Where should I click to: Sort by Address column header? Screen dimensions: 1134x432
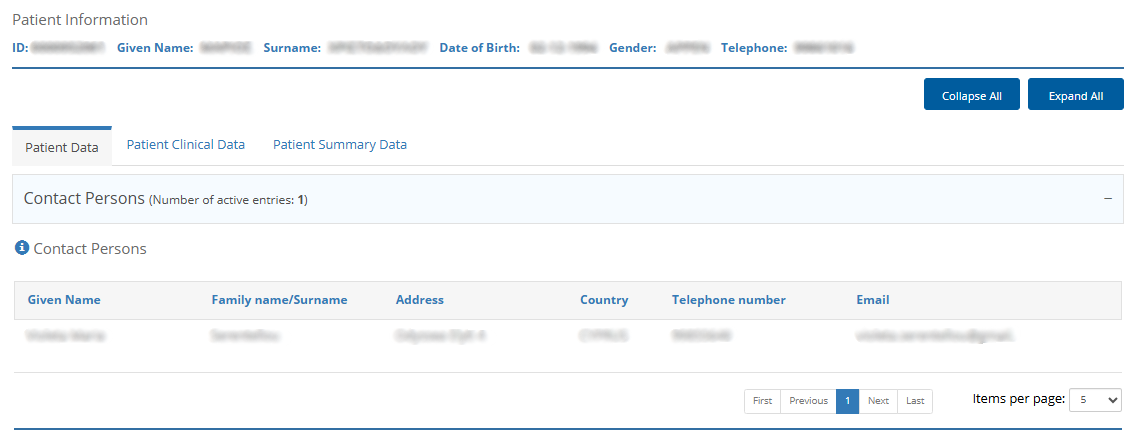[x=420, y=300]
